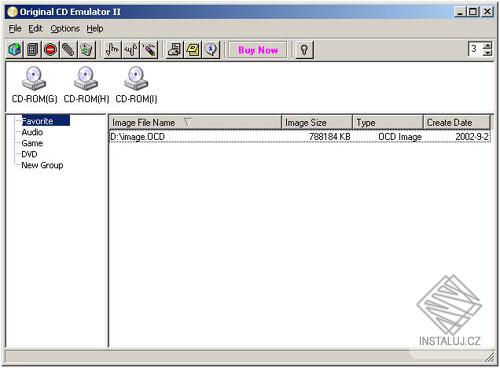
Task: Click the title bar application icon
Action: click(12, 12)
